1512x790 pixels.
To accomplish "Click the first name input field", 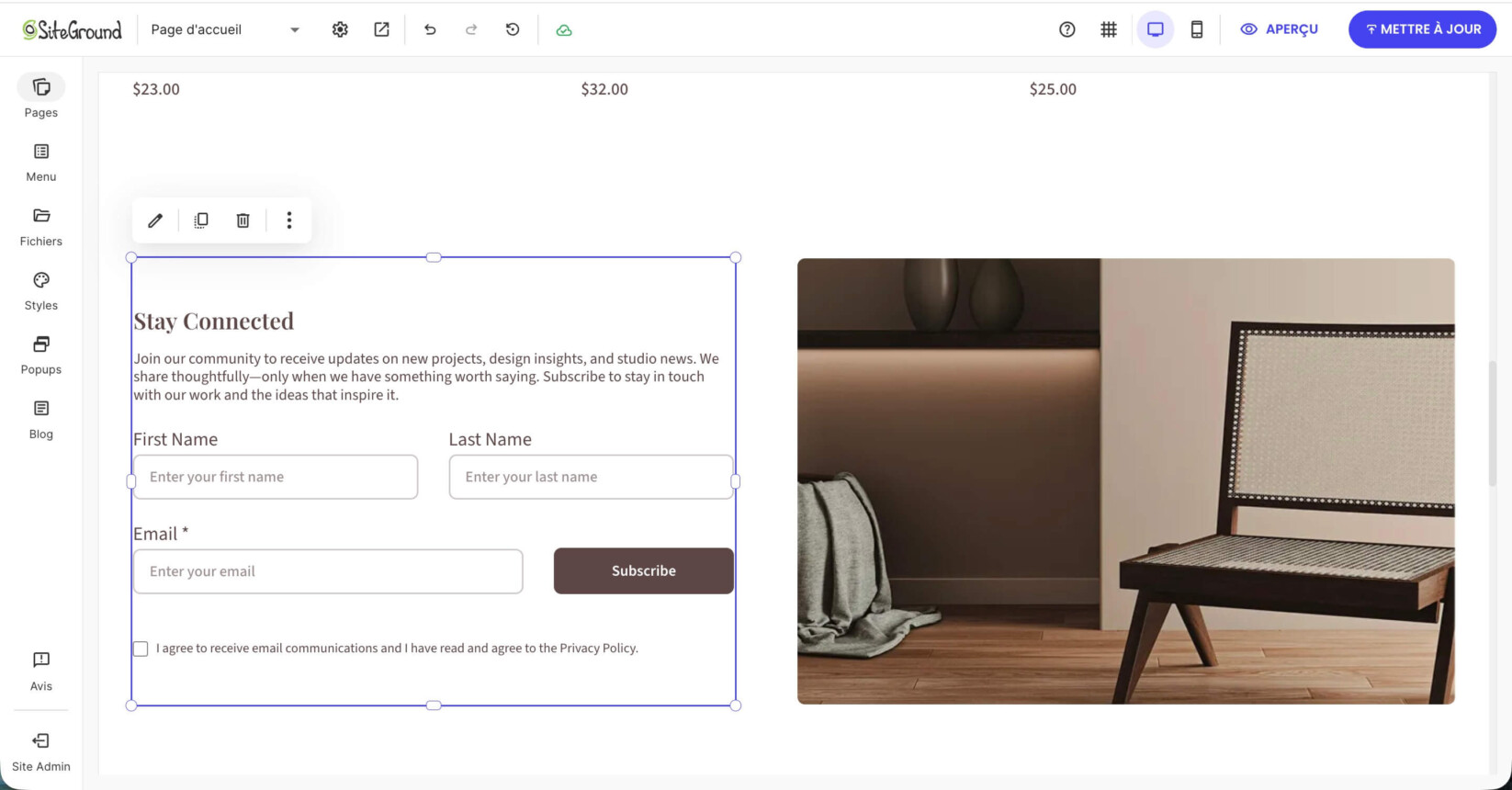I will [x=276, y=477].
